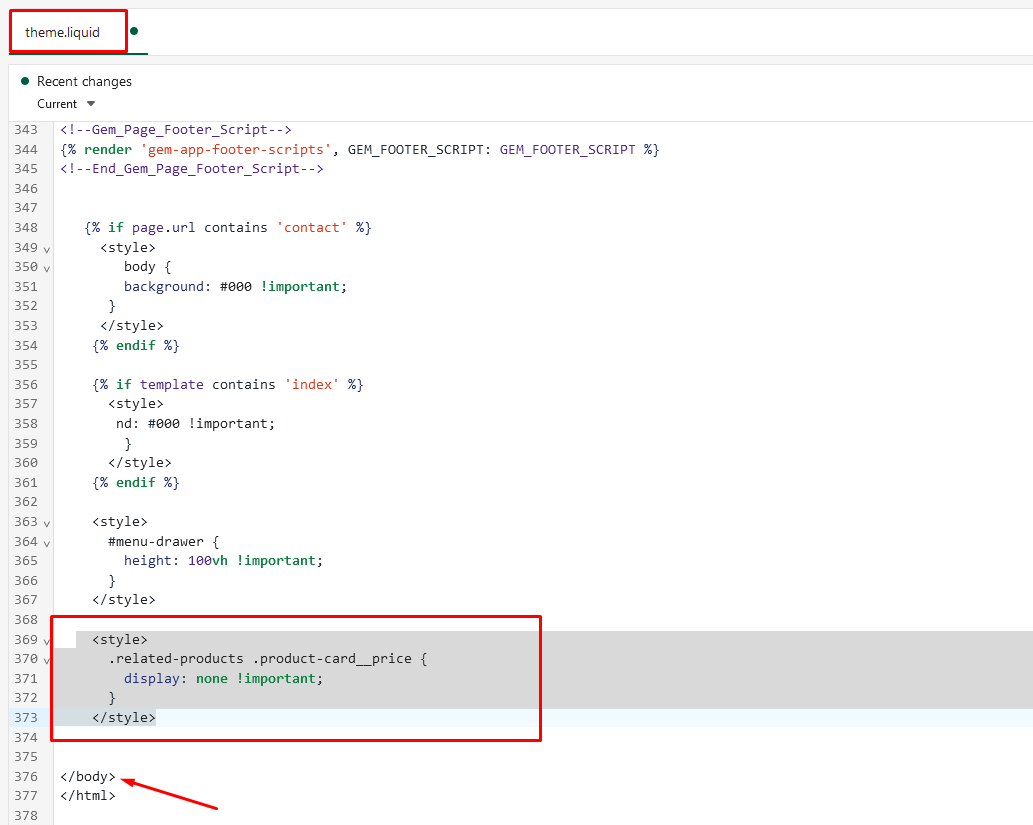Collapse the fold at line 364
Viewport: 1033px width, 825px height.
pyautogui.click(x=47, y=544)
